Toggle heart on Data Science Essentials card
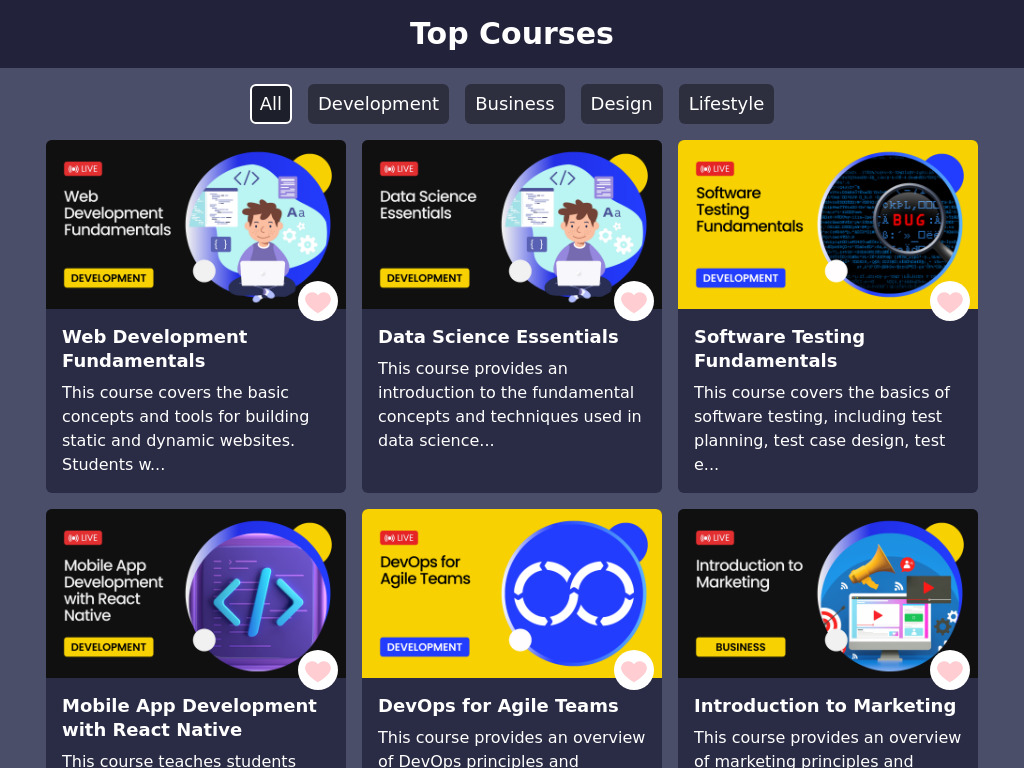This screenshot has height=768, width=1024. [x=634, y=301]
